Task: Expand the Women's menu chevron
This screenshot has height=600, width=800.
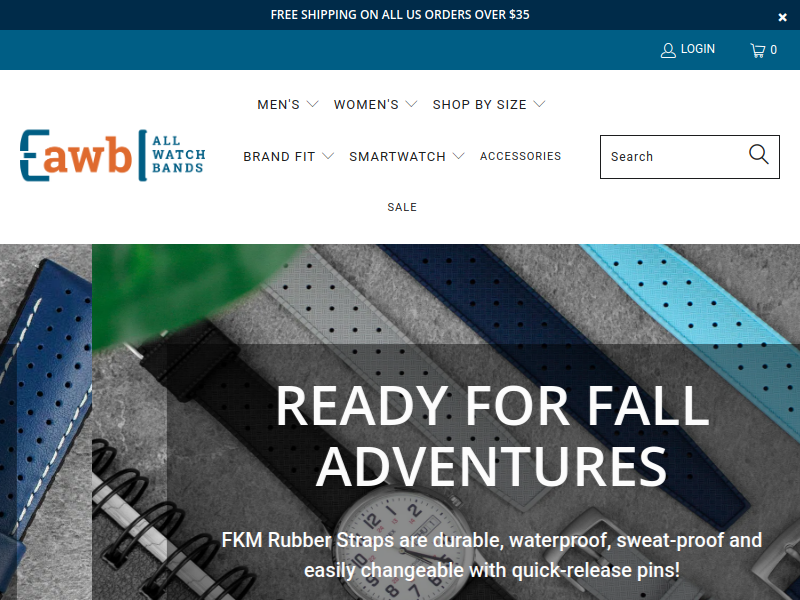Action: [411, 104]
